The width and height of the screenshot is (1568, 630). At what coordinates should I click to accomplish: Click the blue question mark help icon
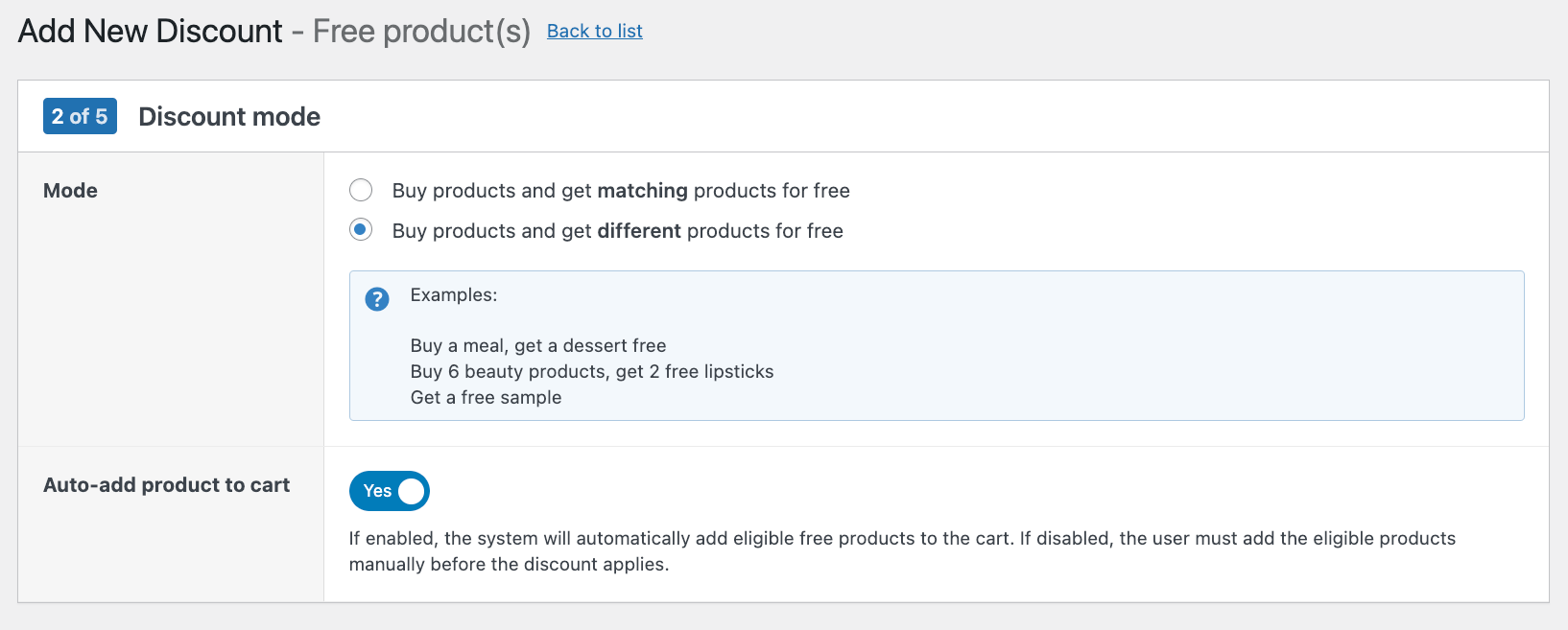coord(376,299)
